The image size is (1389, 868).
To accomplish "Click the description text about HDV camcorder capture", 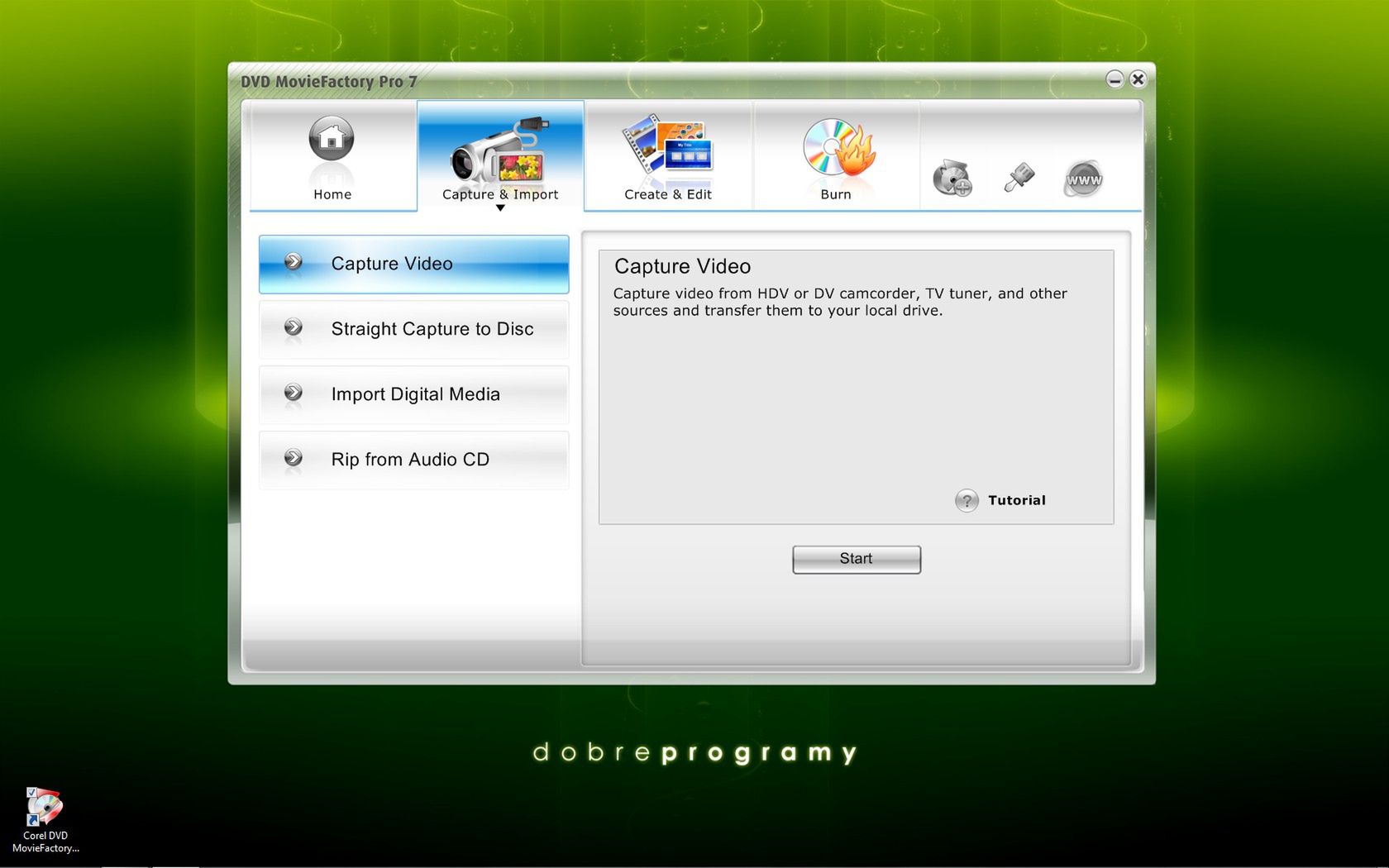I will [x=839, y=302].
